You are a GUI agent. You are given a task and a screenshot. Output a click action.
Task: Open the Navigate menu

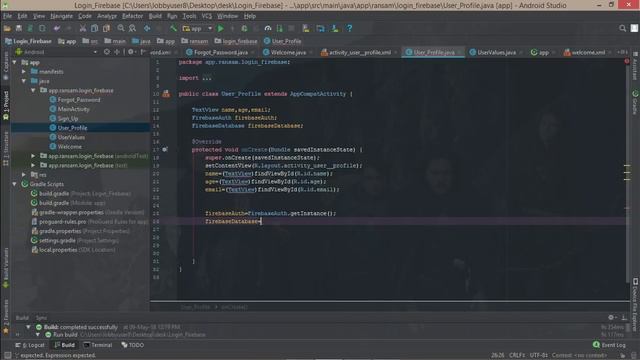click(x=61, y=16)
